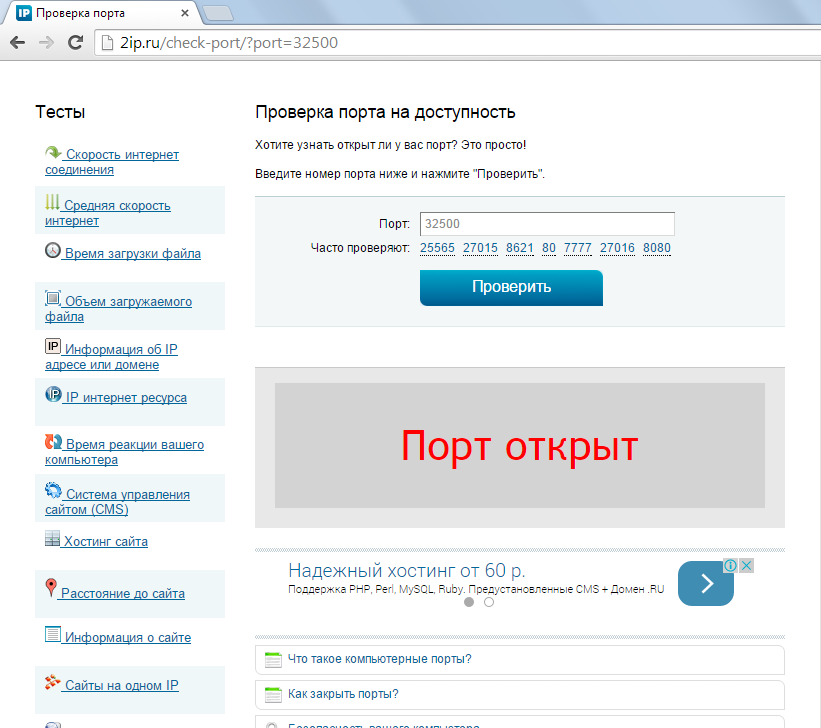Click the speedometer icon beside Скорость интернет соединения

tap(53, 153)
